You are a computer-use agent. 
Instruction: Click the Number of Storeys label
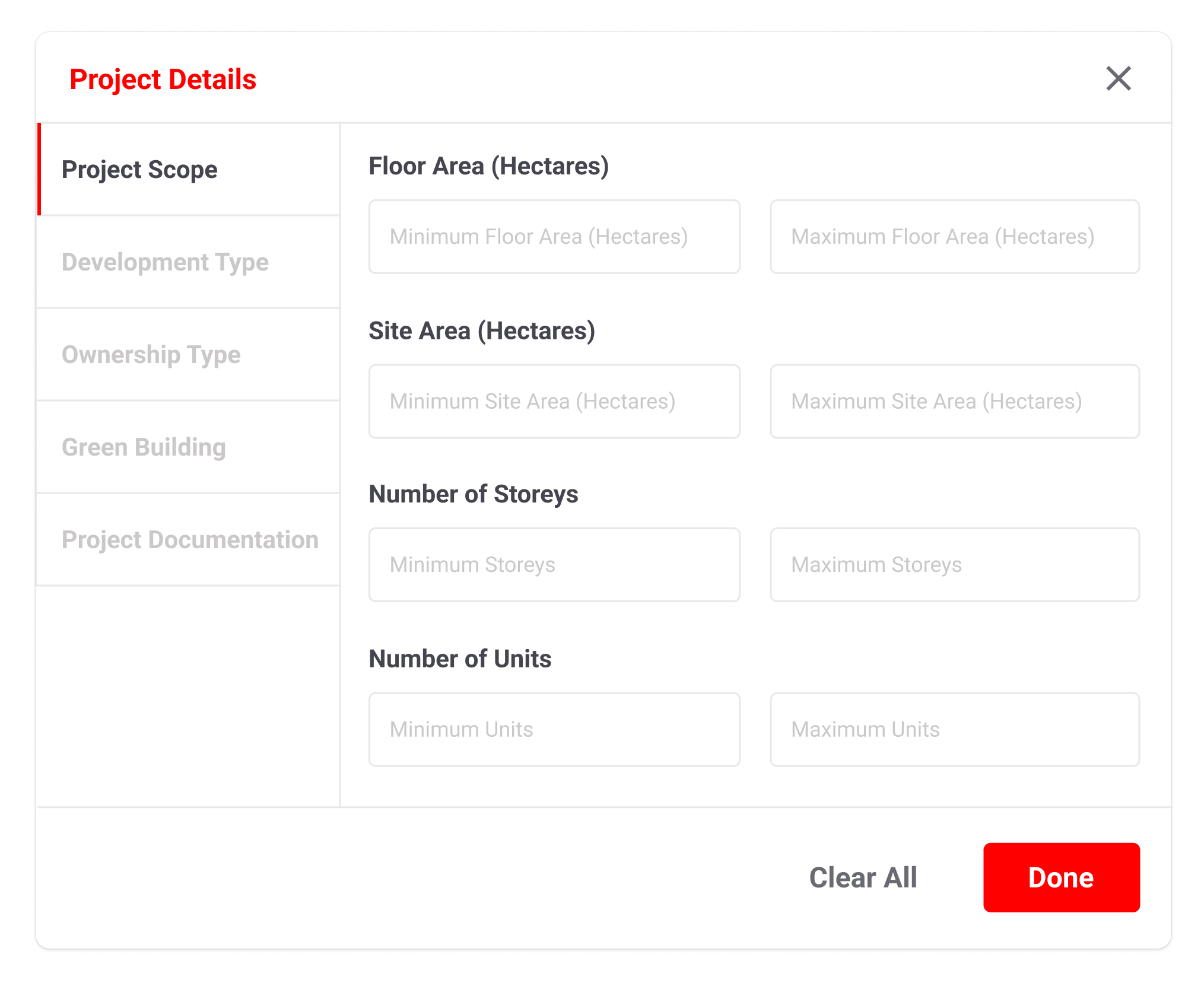(473, 494)
